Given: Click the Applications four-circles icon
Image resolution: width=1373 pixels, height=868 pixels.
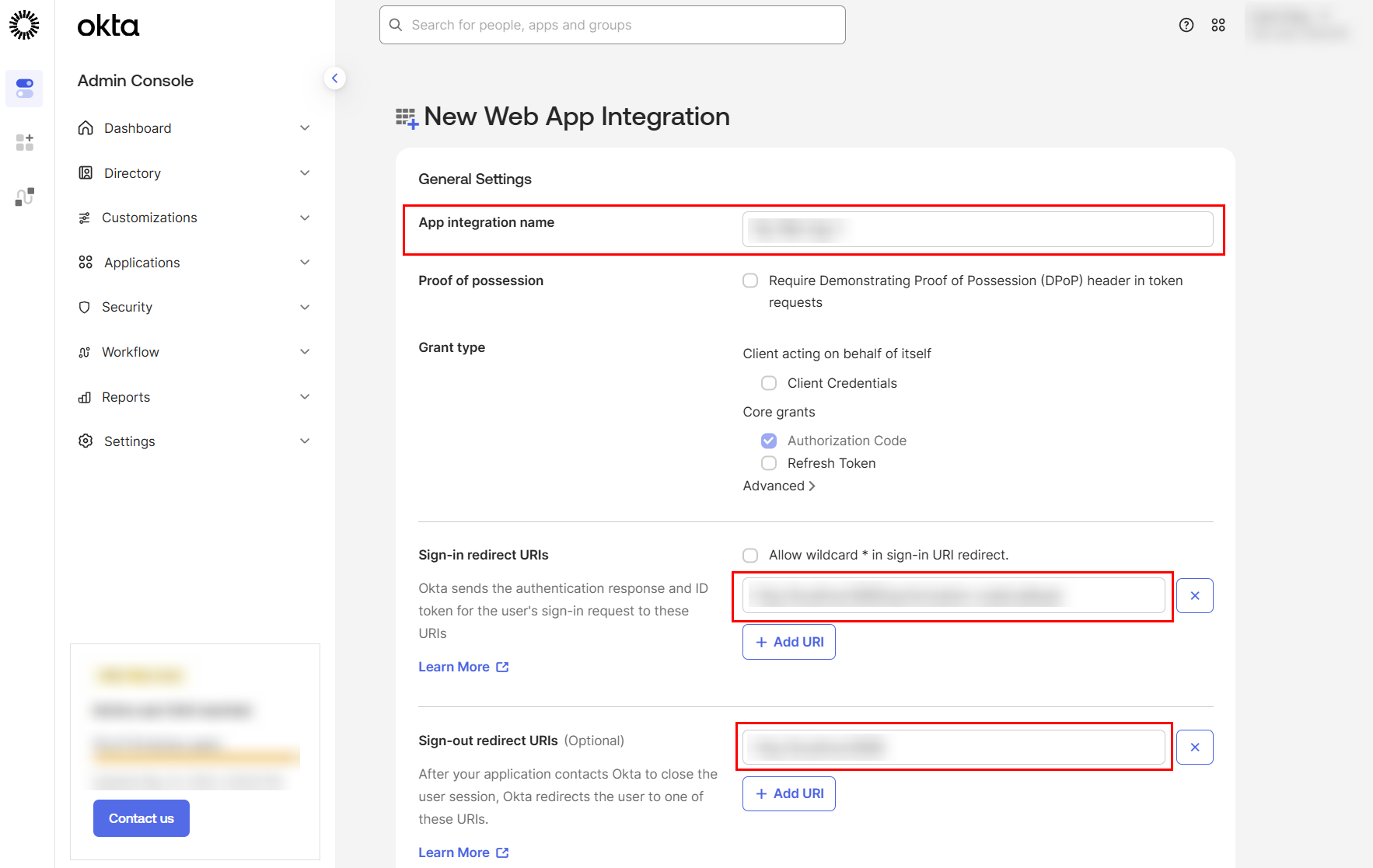Looking at the screenshot, I should coord(86,262).
